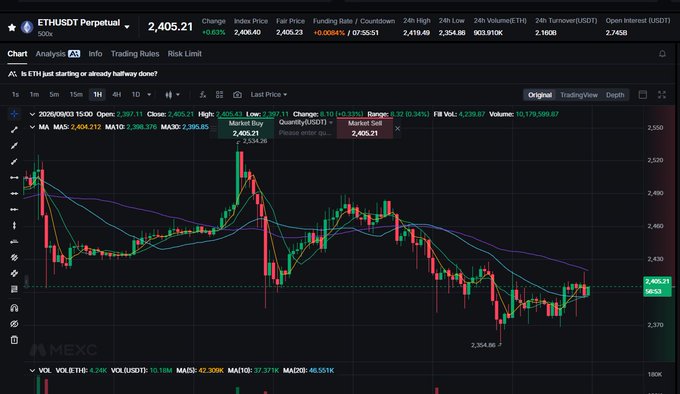The image size is (680, 394).
Task: Select the 5m timeframe
Action: click(54, 94)
